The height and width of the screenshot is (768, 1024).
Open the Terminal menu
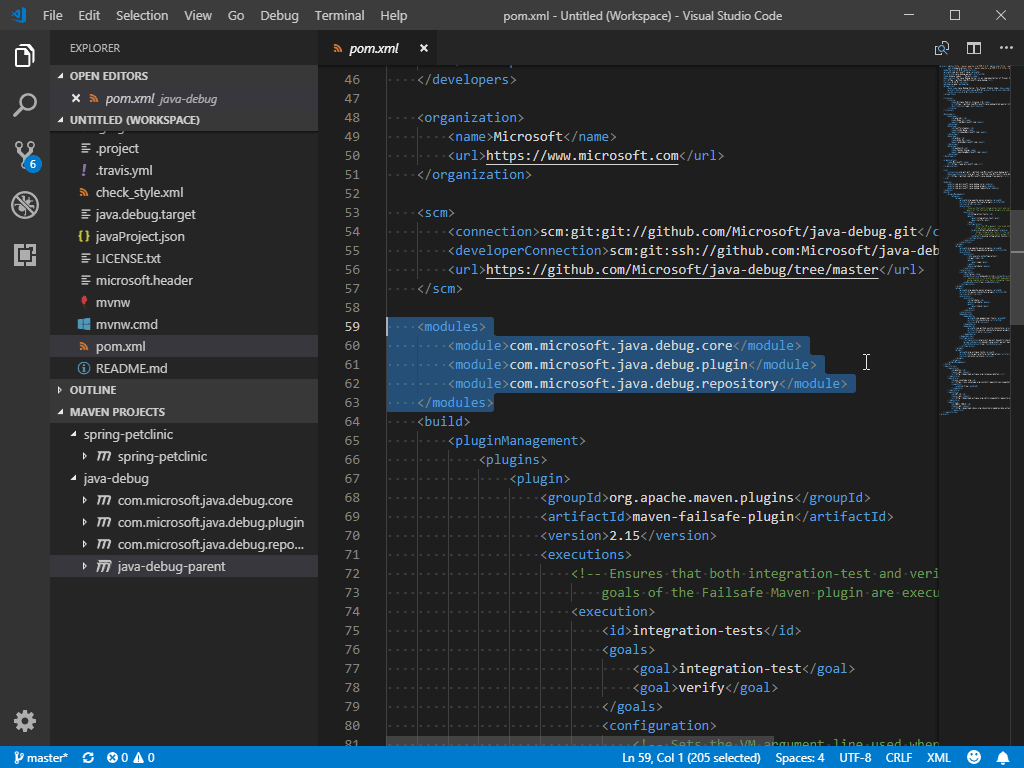339,15
